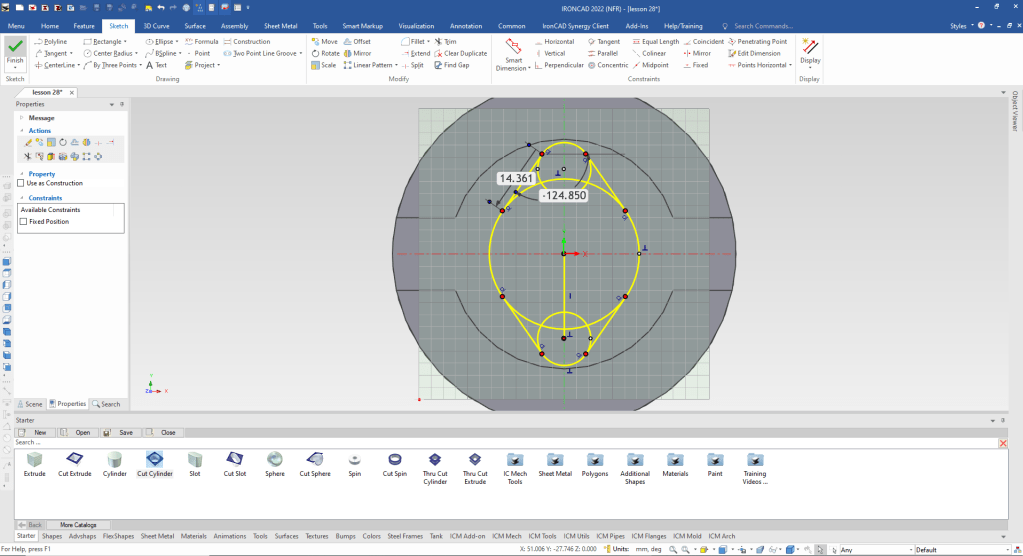Viewport: 1023px width, 556px height.
Task: Select the Polyline drawing tool
Action: click(54, 42)
